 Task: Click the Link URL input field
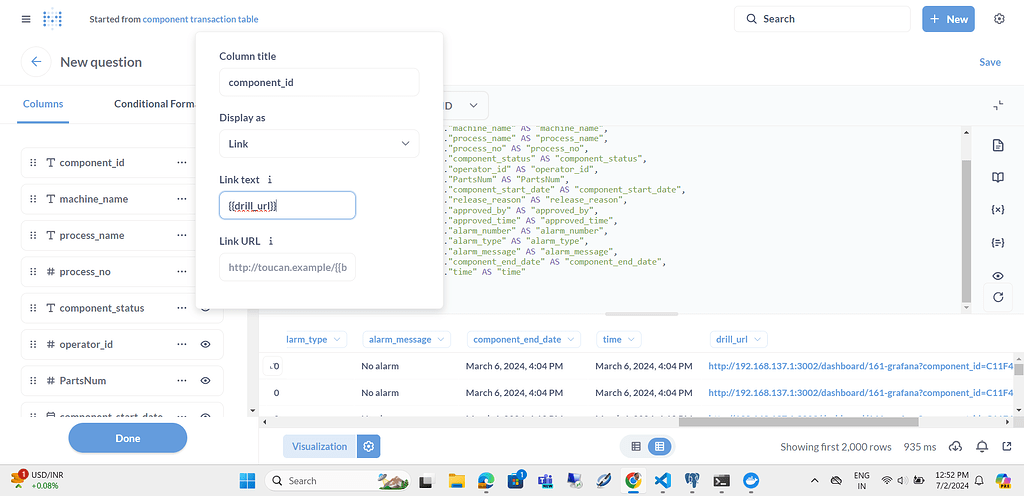click(x=287, y=268)
